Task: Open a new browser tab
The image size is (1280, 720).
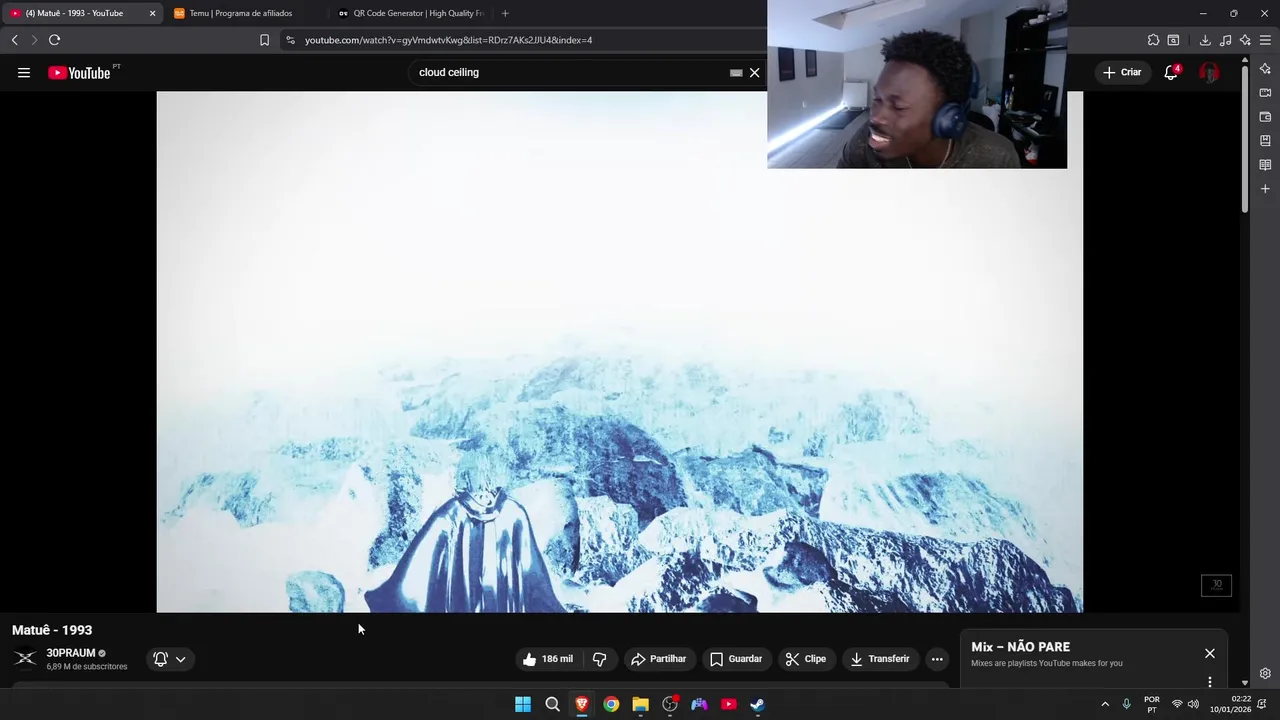Action: [x=505, y=13]
